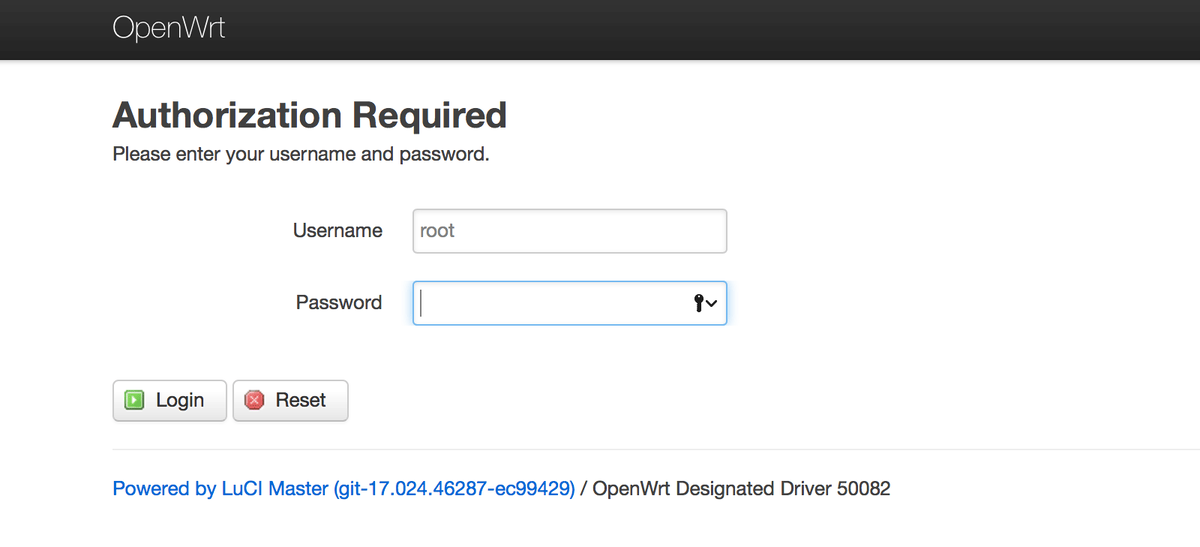Click the Authorization Required heading
1200x547 pixels.
click(310, 115)
